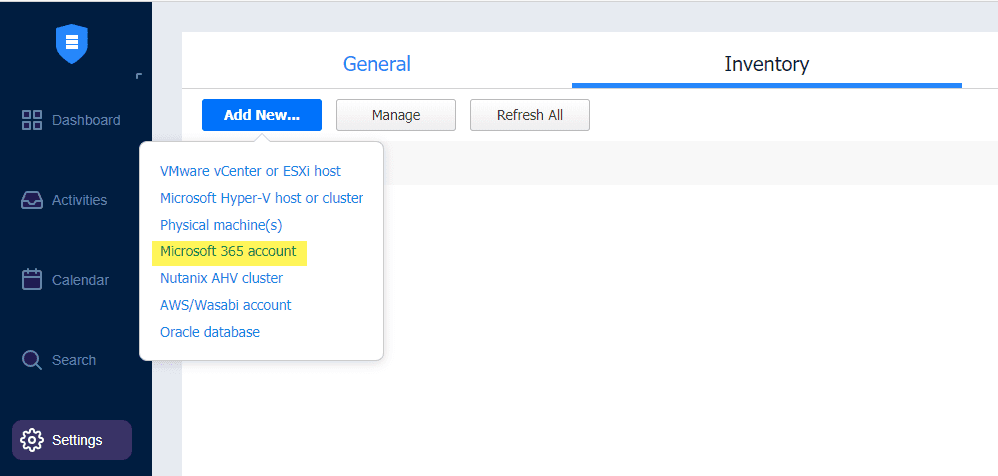Choose the highlighted Microsoft 365 account option
998x476 pixels.
coord(229,251)
